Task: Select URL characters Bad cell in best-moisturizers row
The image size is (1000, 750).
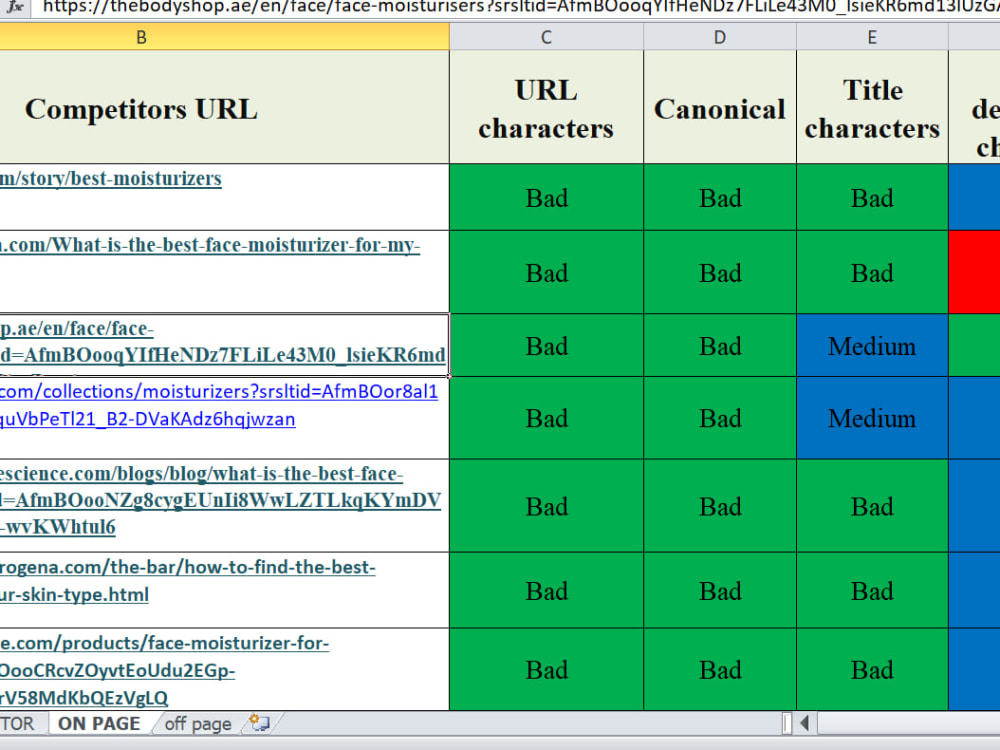Action: click(547, 197)
